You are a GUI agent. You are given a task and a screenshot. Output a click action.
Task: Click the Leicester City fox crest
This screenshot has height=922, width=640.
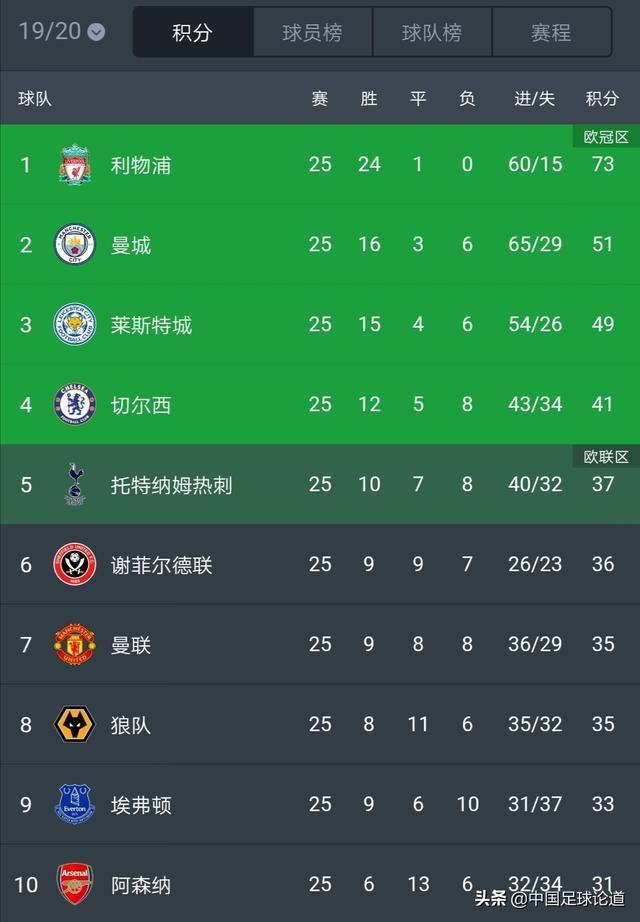75,324
